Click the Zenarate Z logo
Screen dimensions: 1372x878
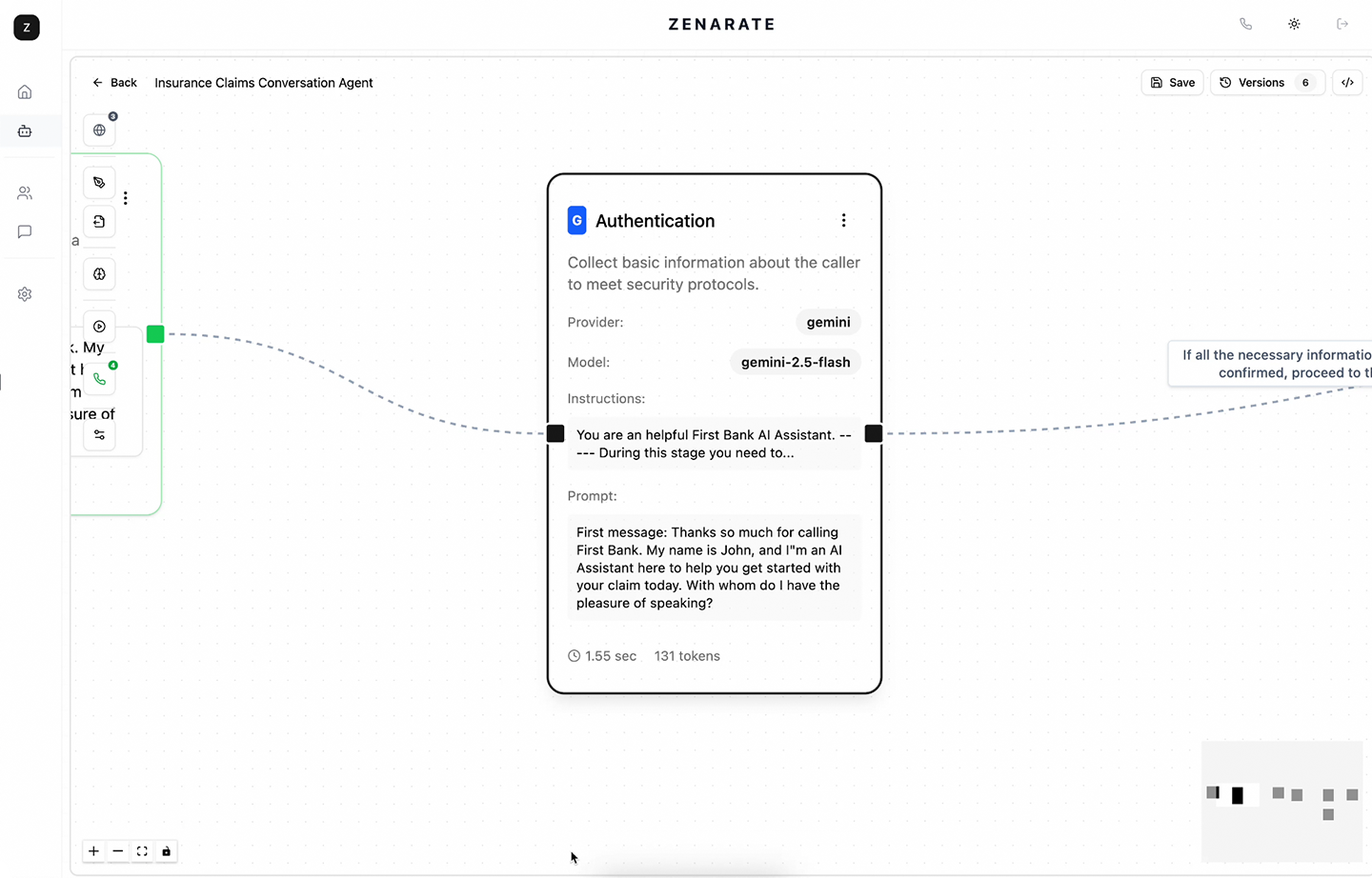point(27,28)
